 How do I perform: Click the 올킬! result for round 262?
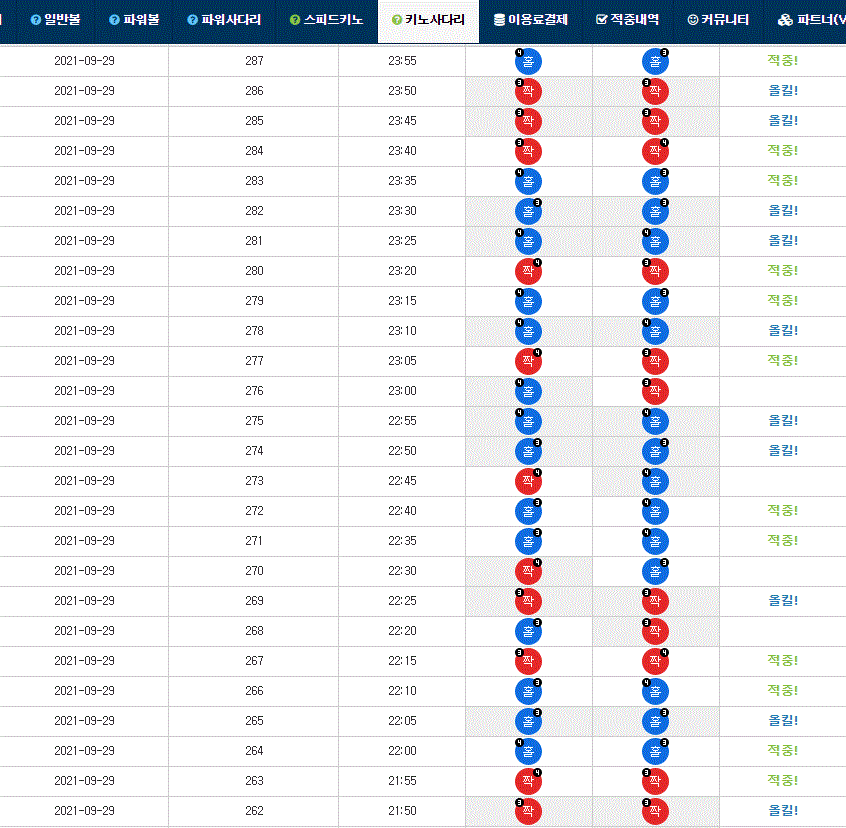click(783, 810)
